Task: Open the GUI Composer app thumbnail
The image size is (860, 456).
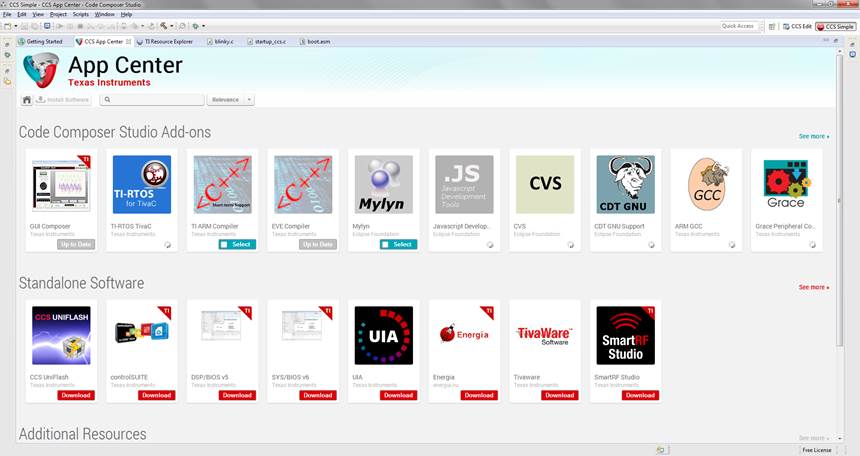Action: (61, 184)
